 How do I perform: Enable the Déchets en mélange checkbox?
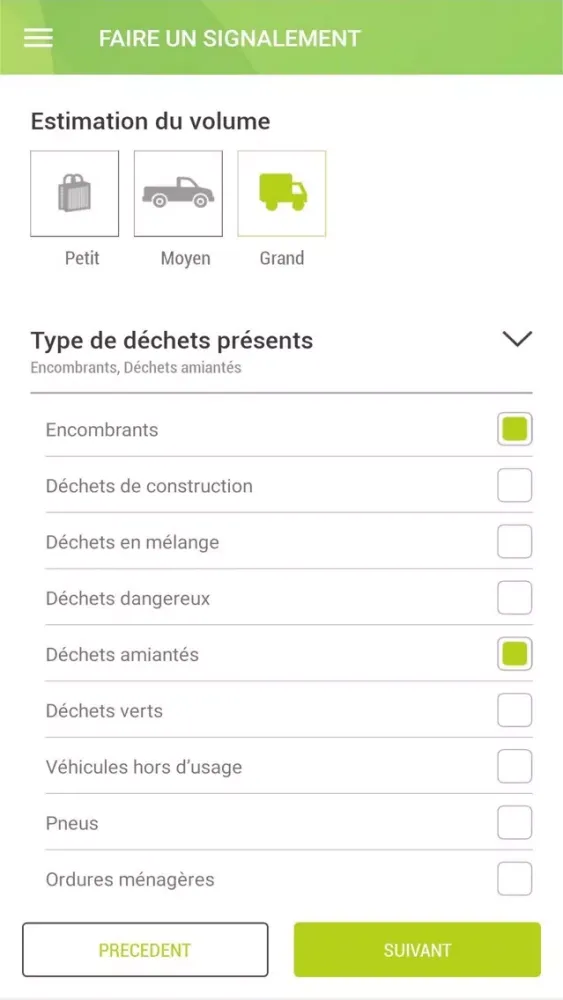pos(515,541)
